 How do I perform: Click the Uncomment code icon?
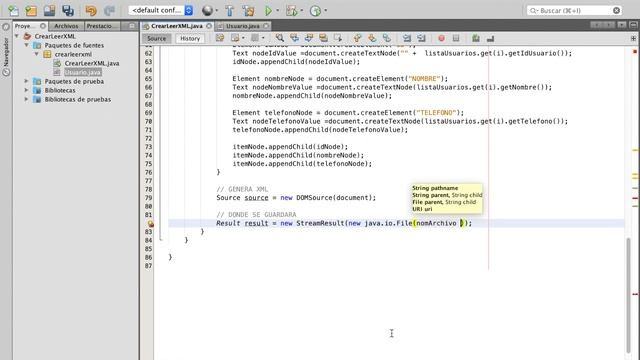490,38
